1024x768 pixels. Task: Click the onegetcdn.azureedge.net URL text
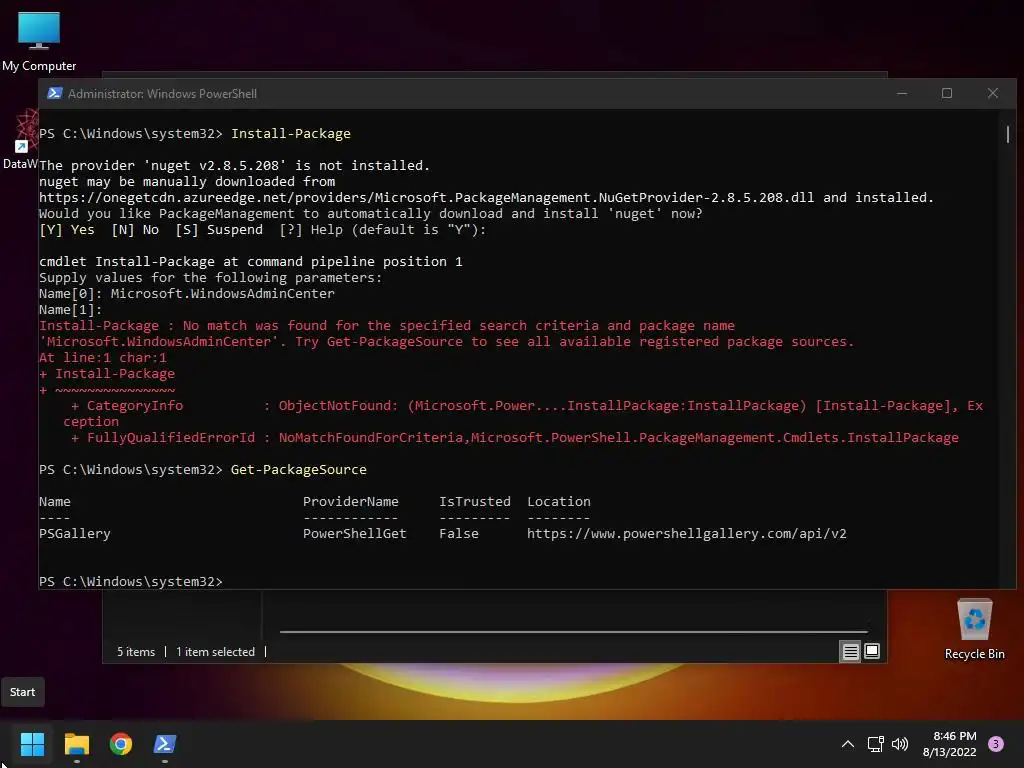point(426,197)
